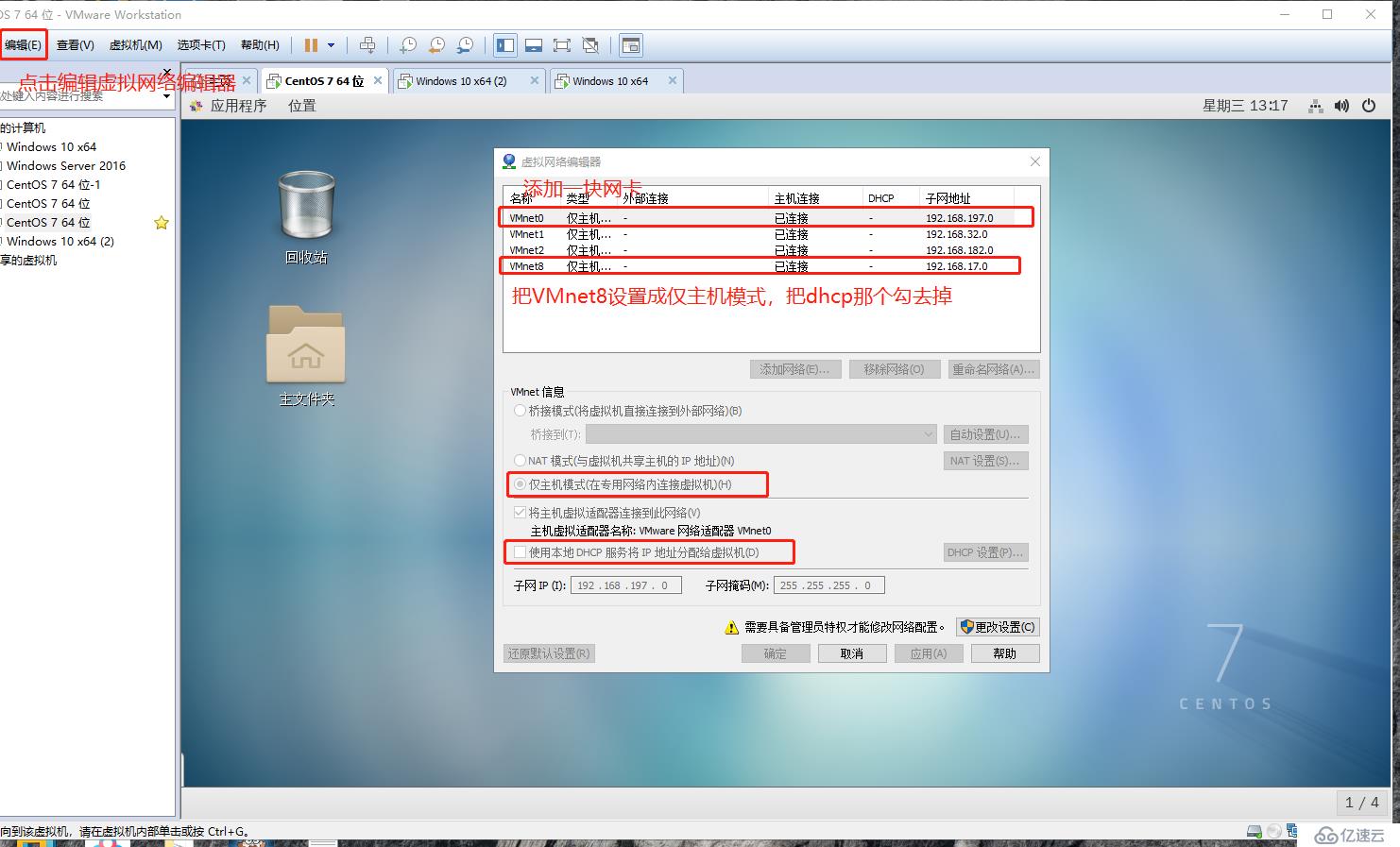Close the Windows 10 x64 tab
Screen dimensions: 1400x847
[673, 80]
